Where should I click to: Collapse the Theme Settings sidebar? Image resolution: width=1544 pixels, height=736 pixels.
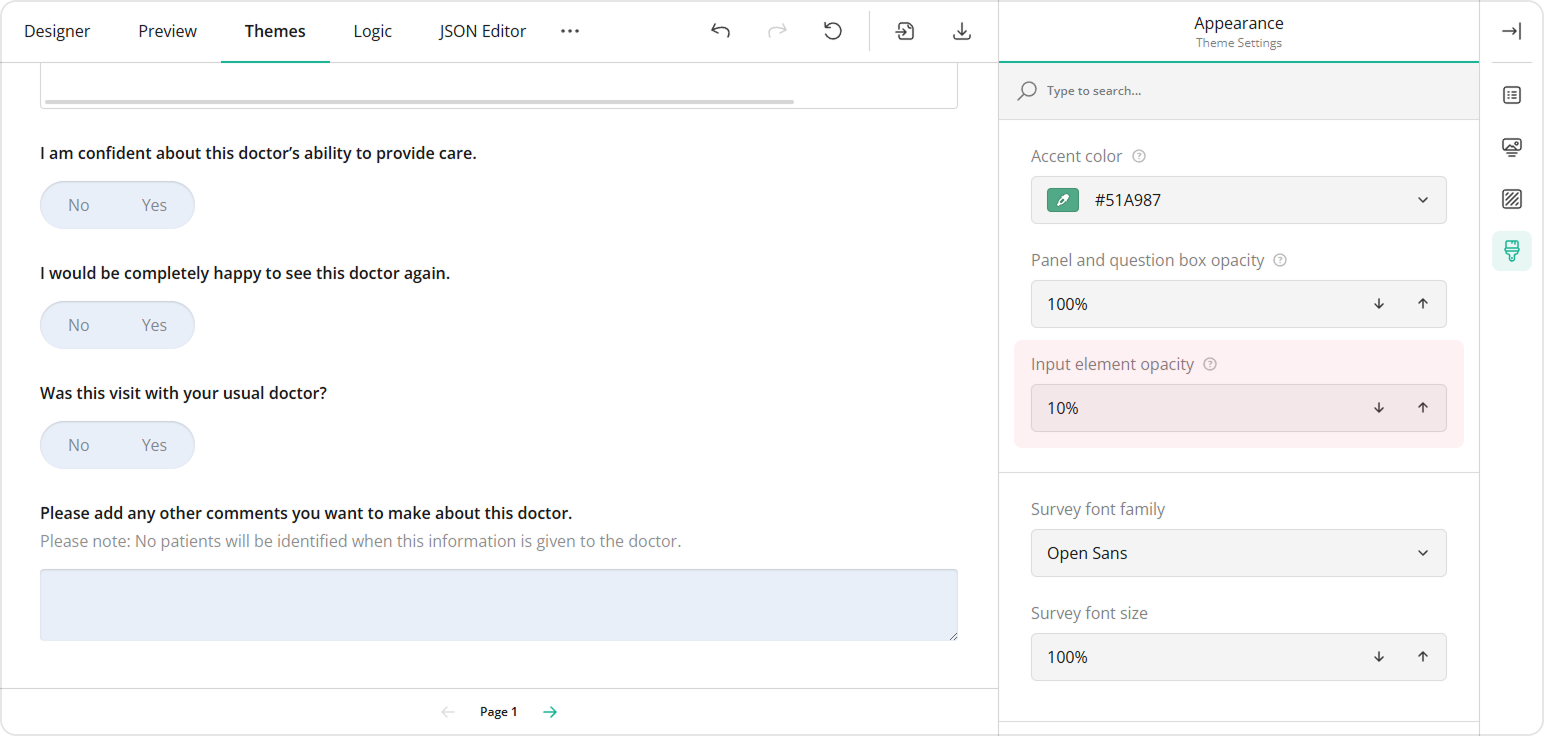pos(1511,31)
